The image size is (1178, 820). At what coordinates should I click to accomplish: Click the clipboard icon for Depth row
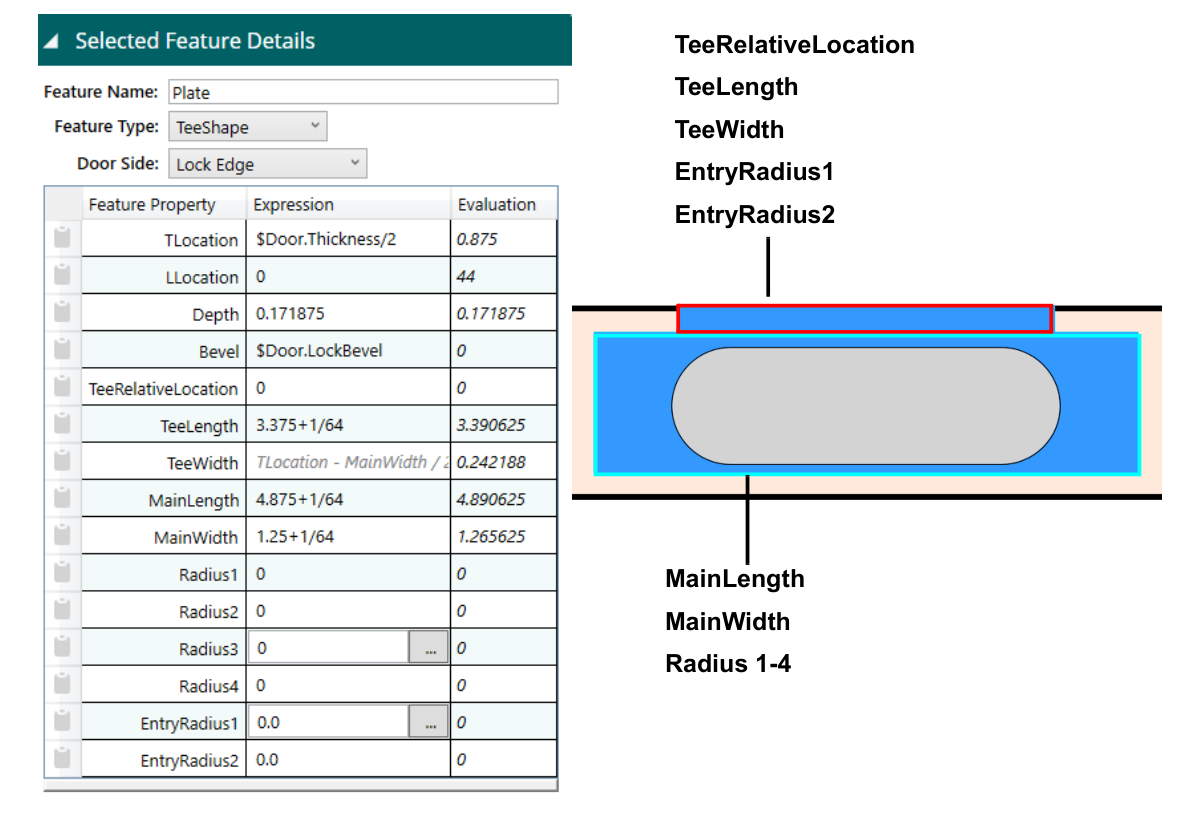tap(62, 313)
